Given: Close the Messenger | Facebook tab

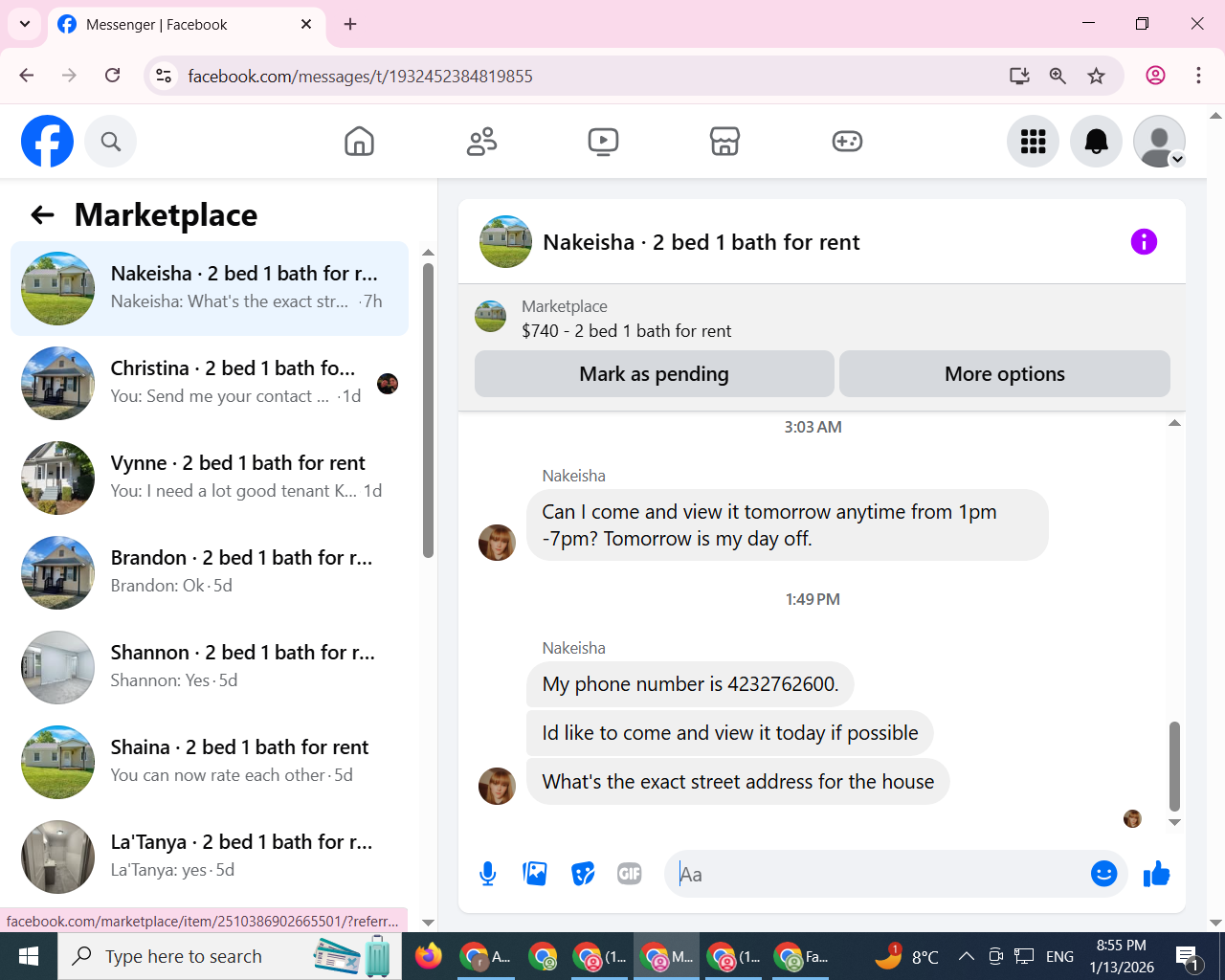Looking at the screenshot, I should (x=306, y=24).
